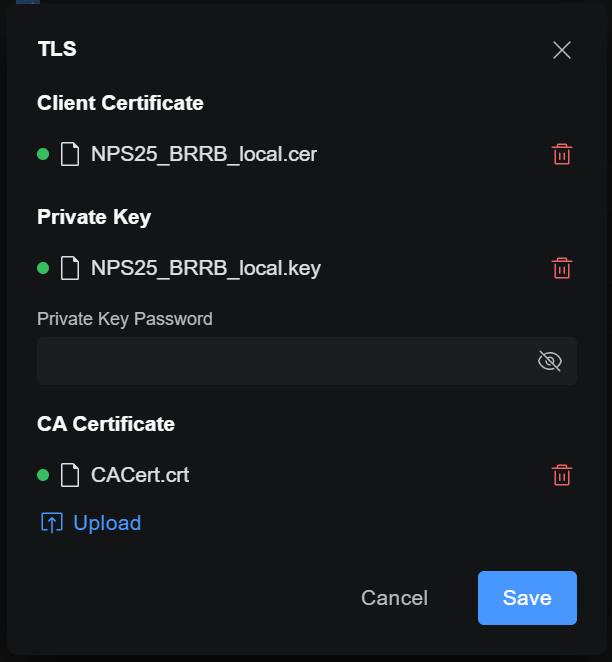Focus the Private Key Password field

pyautogui.click(x=280, y=361)
